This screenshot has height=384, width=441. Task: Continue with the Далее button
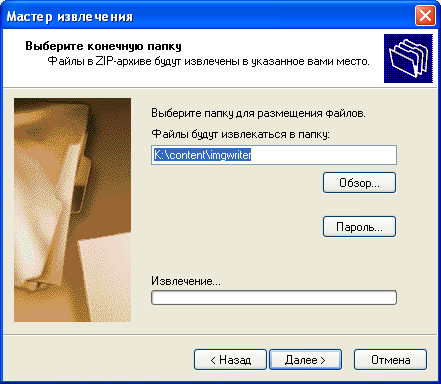[x=305, y=360]
